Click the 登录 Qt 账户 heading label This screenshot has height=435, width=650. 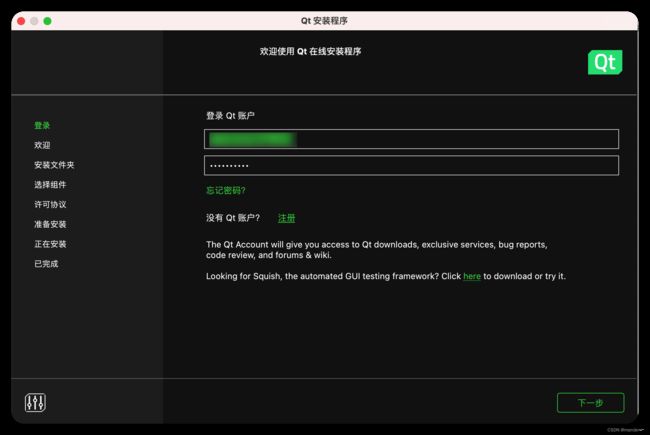[x=230, y=116]
